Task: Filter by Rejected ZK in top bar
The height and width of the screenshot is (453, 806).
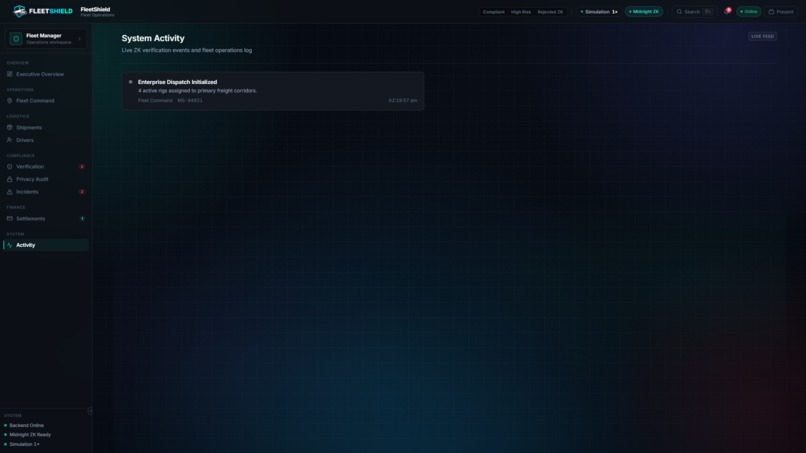Action: [x=550, y=12]
